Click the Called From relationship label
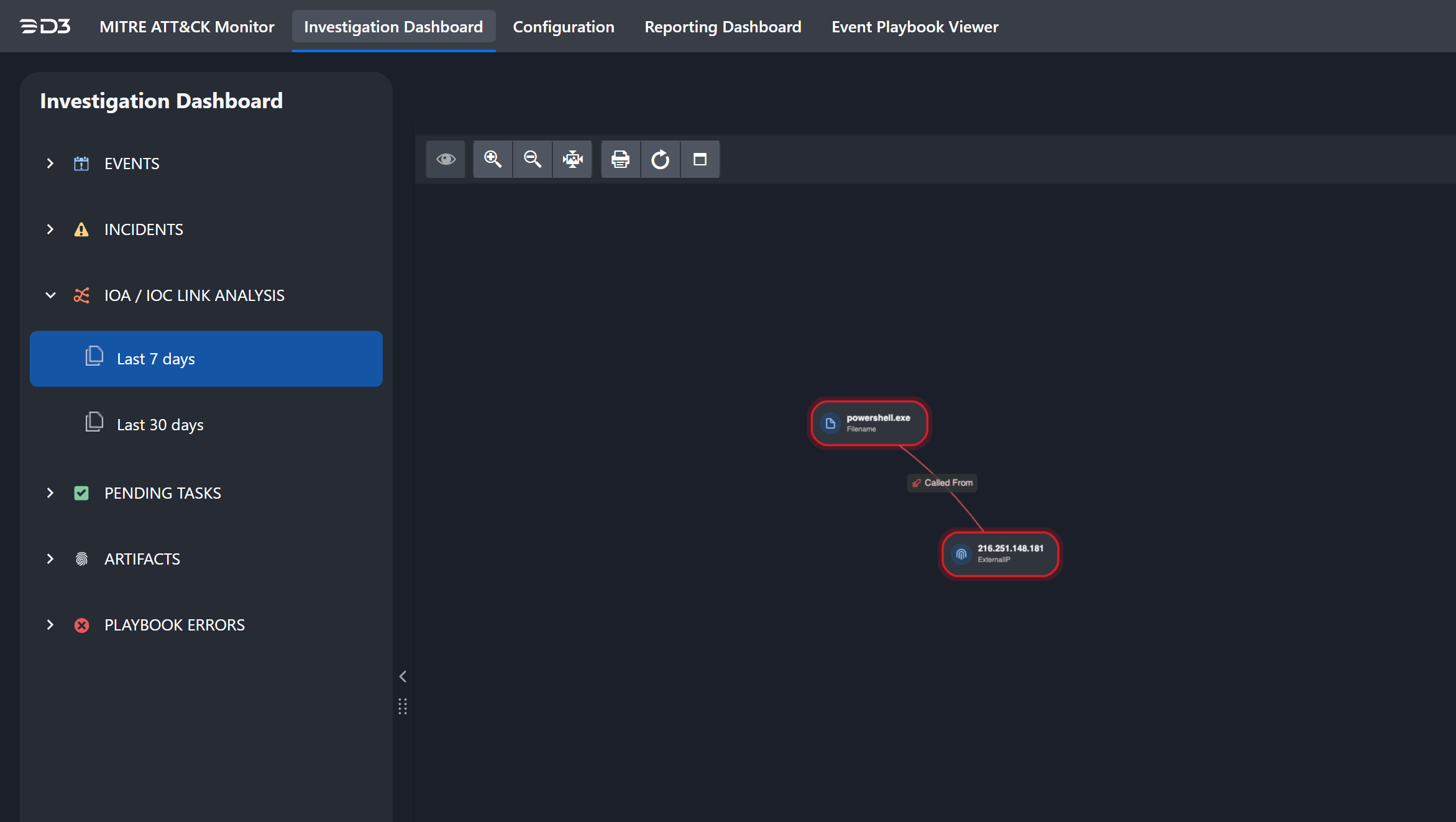The height and width of the screenshot is (822, 1456). tap(943, 483)
